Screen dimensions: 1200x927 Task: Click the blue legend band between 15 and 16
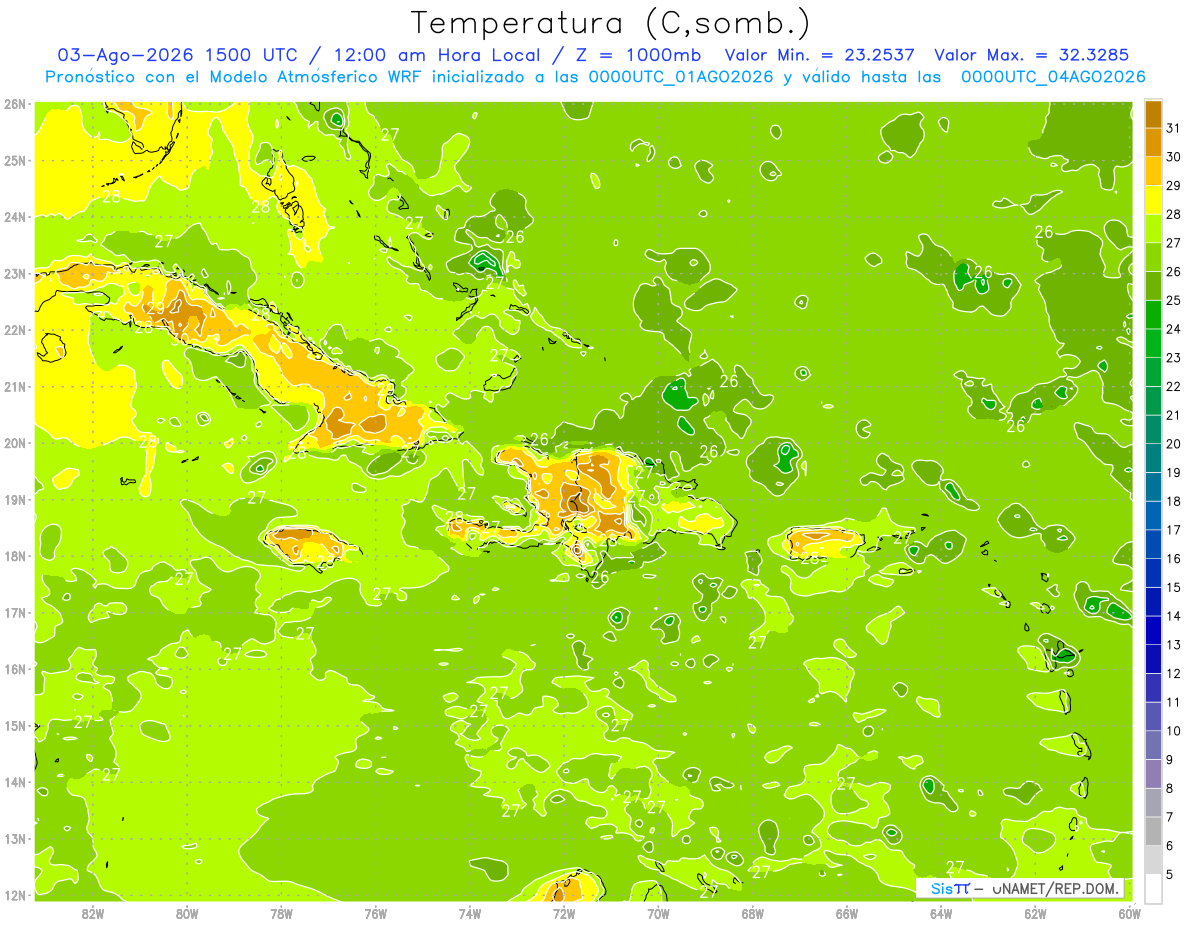(x=1153, y=572)
